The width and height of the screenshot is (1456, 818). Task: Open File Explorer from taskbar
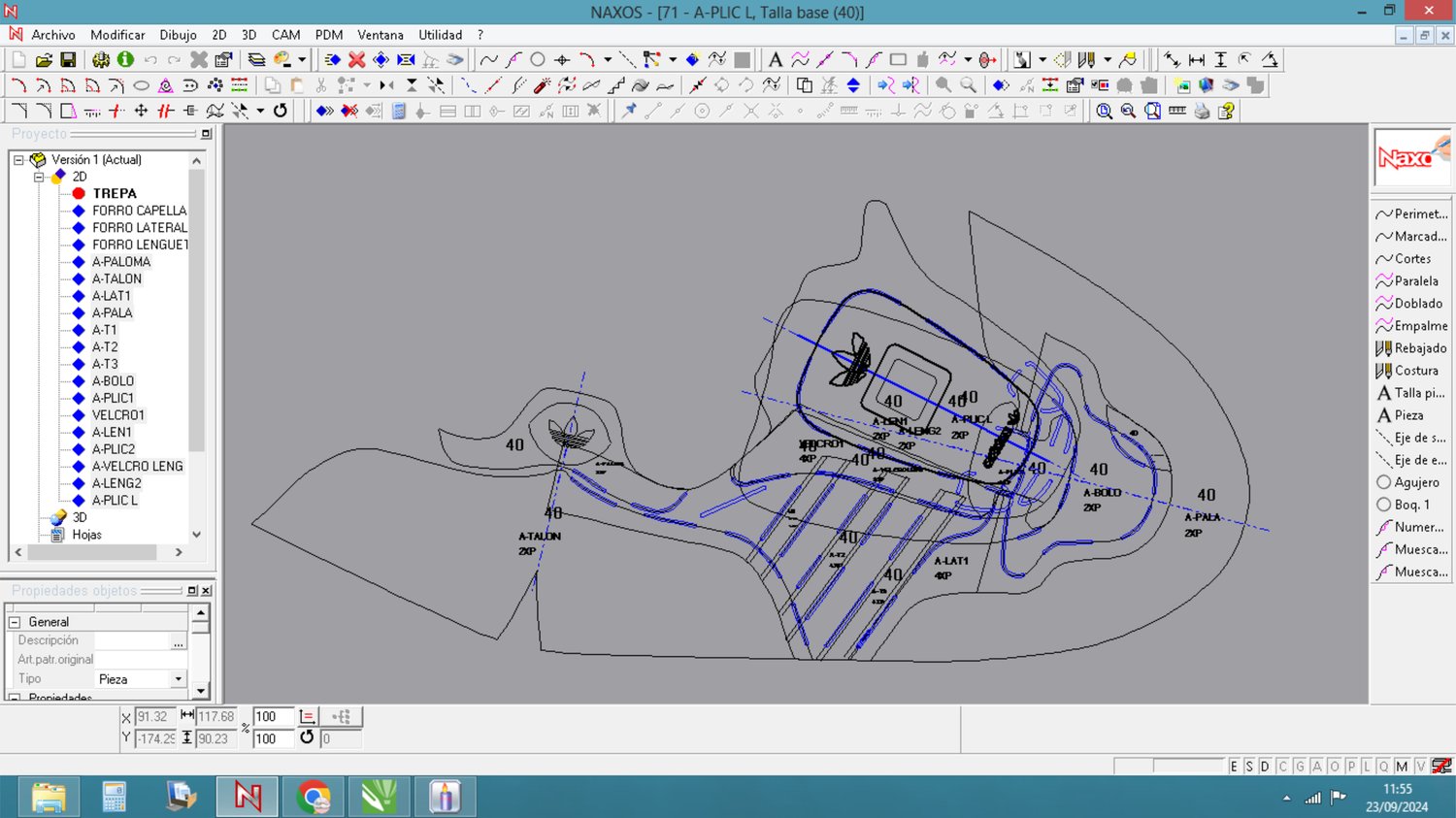click(x=49, y=797)
